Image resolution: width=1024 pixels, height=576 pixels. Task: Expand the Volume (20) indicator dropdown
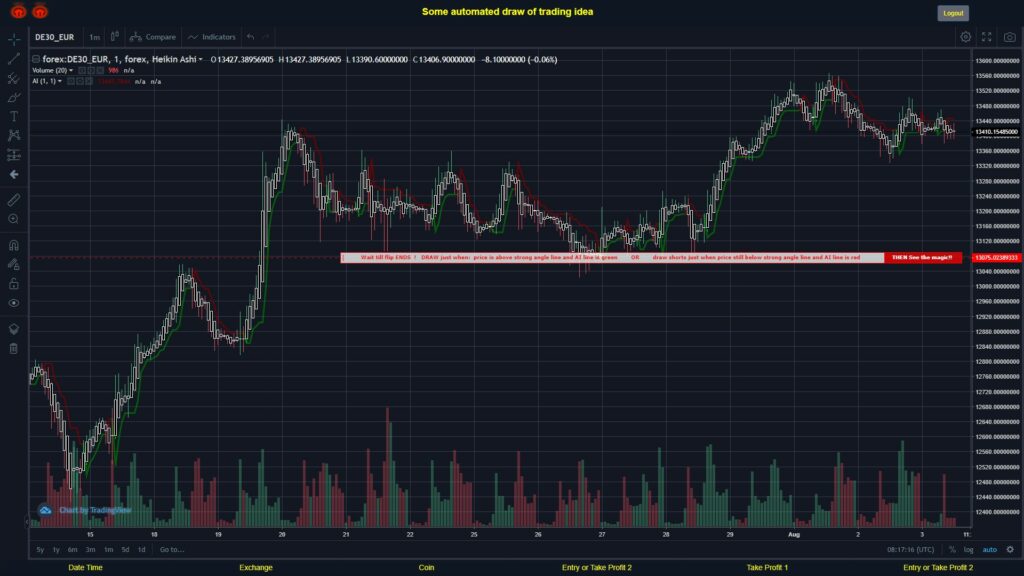click(70, 71)
